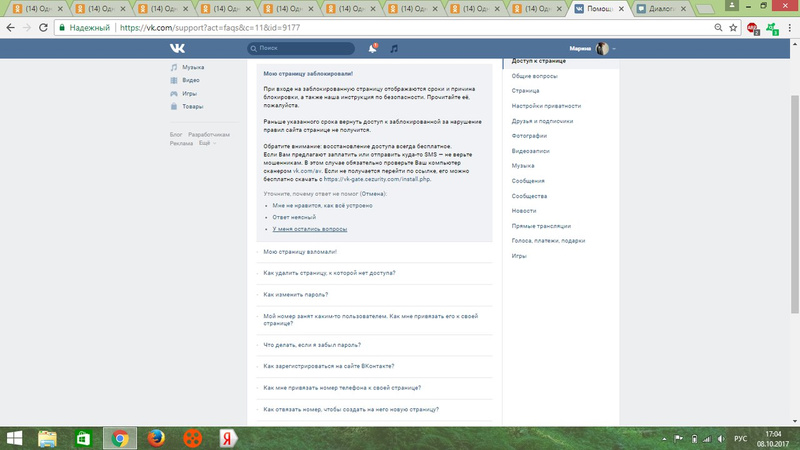Viewport: 800px width, 450px height.
Task: Open the music note icon in header
Action: click(394, 48)
